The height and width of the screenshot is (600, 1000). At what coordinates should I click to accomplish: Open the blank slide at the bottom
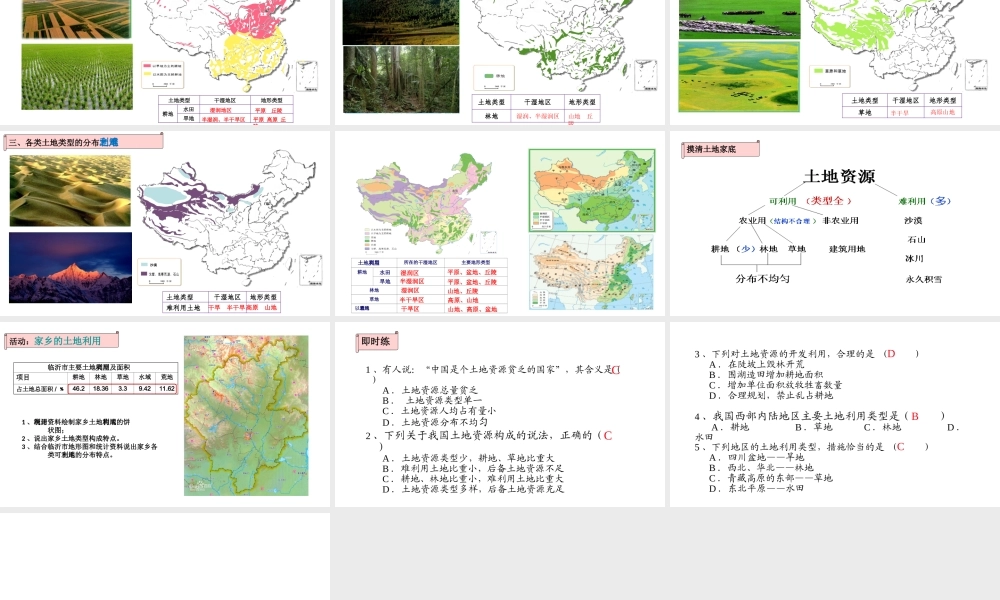[165, 556]
